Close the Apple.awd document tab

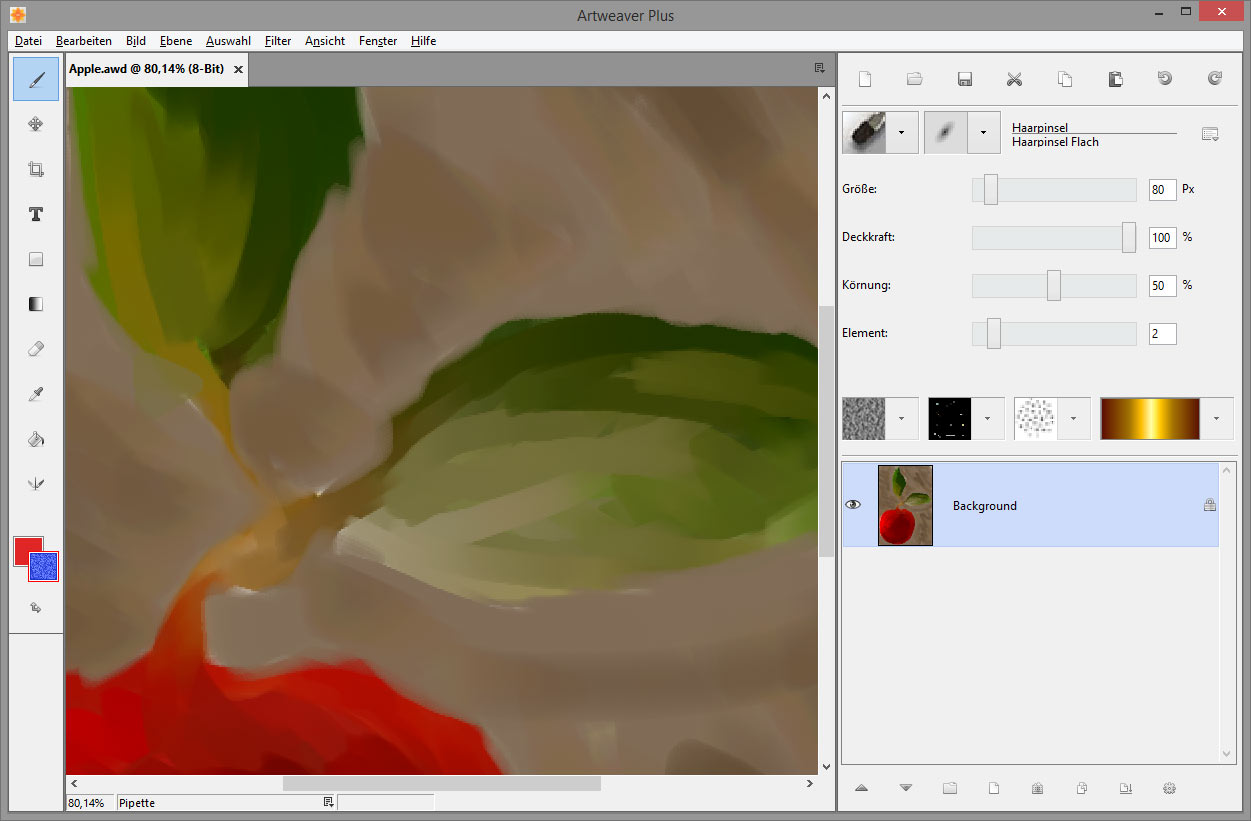click(x=238, y=69)
